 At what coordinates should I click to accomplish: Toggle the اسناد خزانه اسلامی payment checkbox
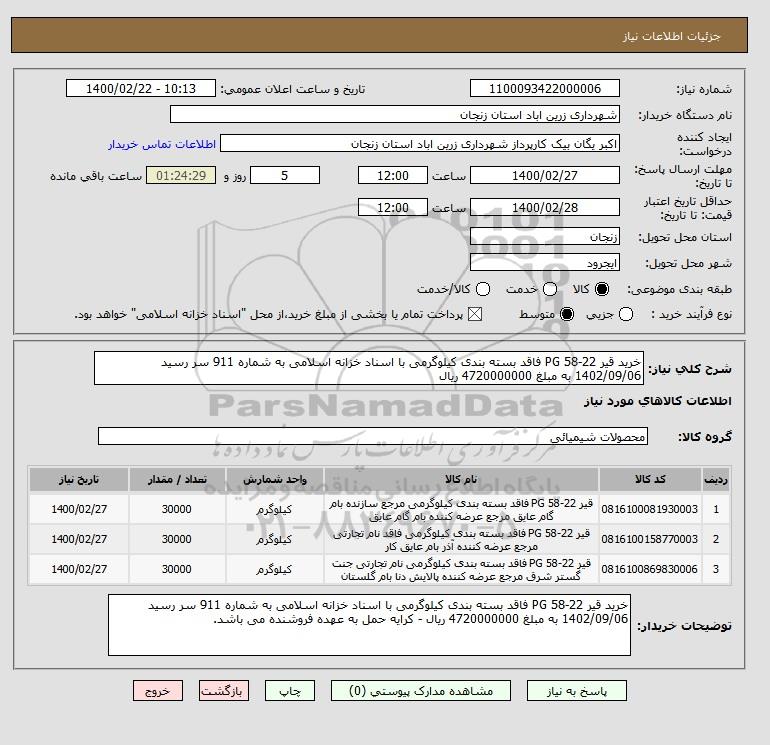pos(475,314)
